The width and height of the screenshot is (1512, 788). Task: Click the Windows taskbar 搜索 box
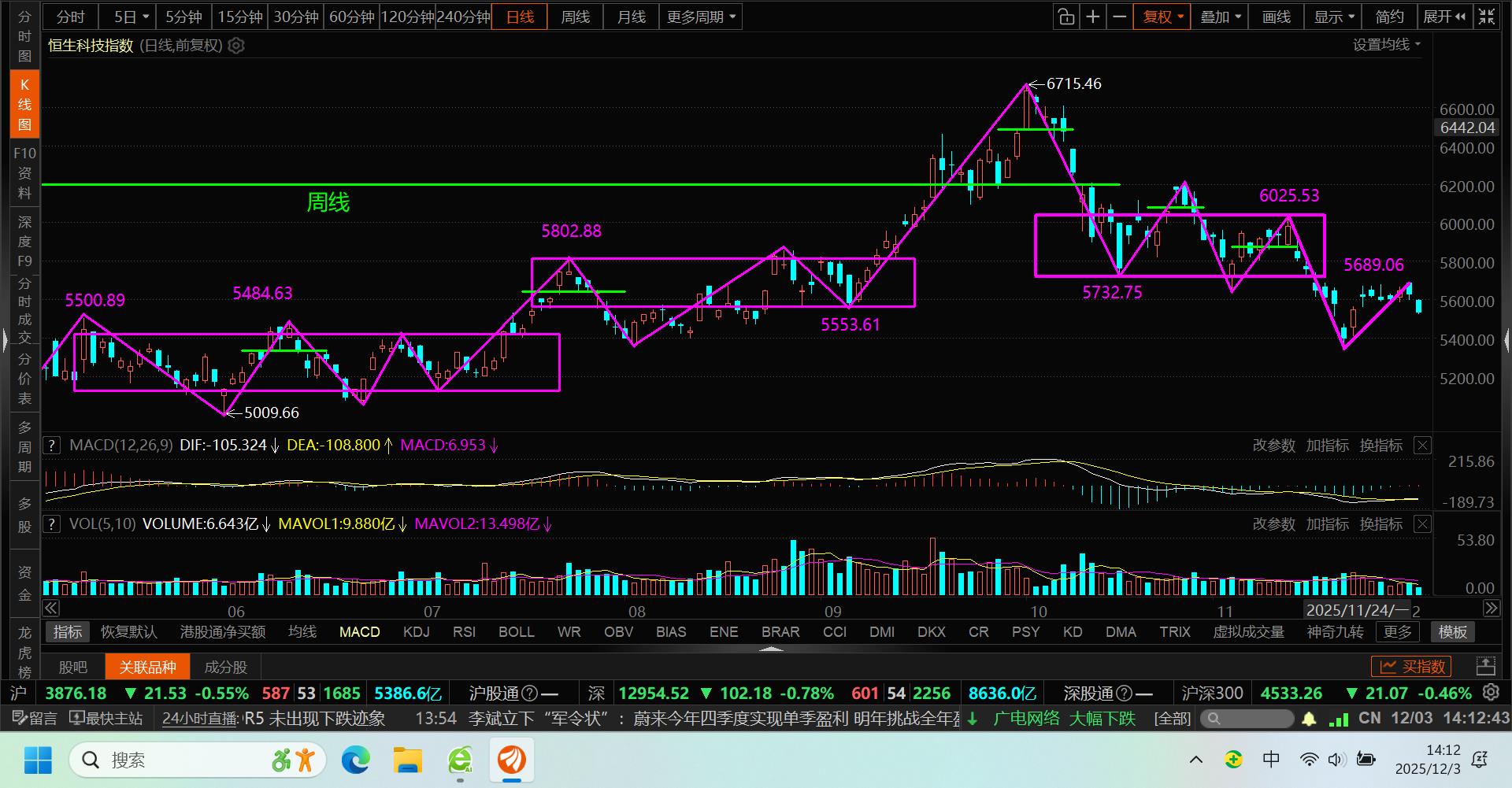(x=197, y=760)
